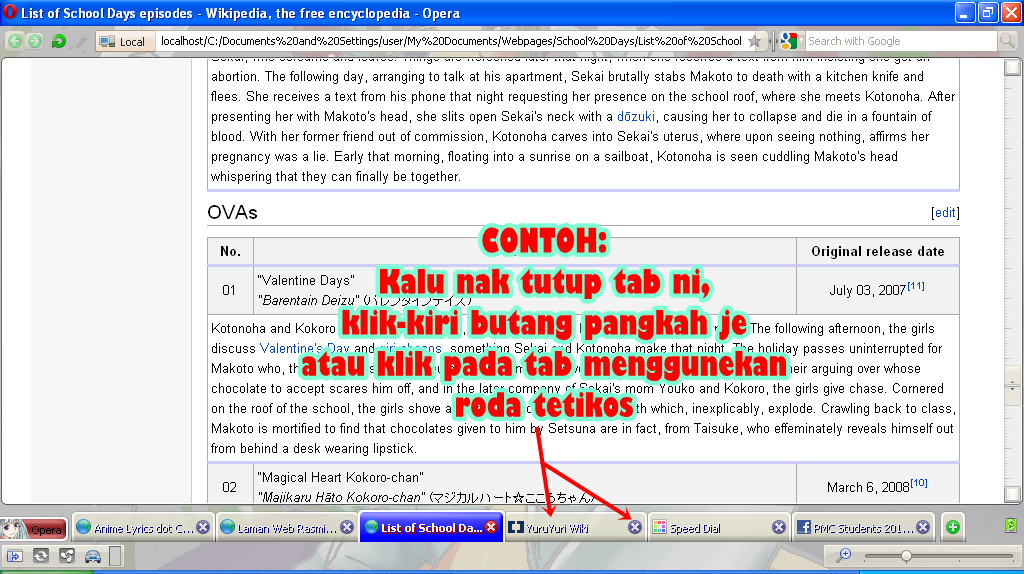This screenshot has height=574, width=1024.
Task: Open the red Opera menu button
Action: pos(34,529)
